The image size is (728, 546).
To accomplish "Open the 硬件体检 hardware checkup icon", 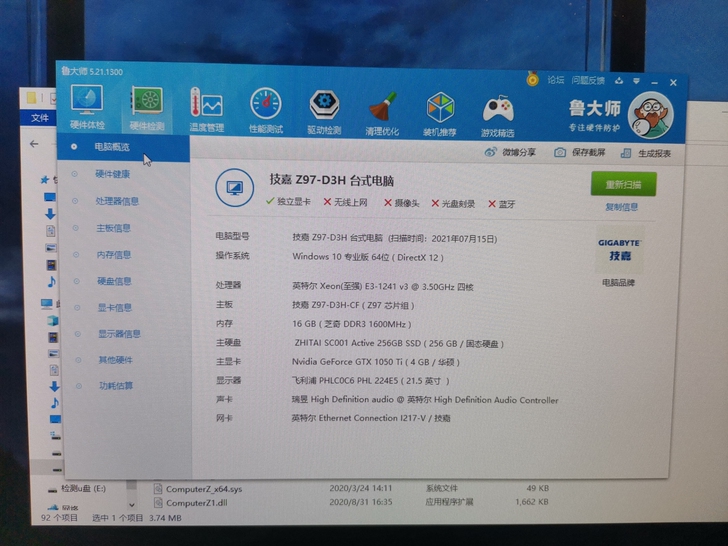I will click(x=87, y=107).
